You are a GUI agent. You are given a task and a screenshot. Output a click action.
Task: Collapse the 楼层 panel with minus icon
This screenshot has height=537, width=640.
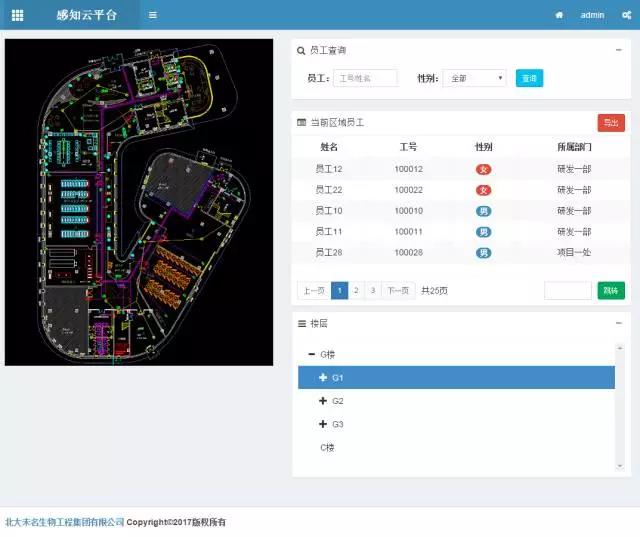pyautogui.click(x=618, y=323)
